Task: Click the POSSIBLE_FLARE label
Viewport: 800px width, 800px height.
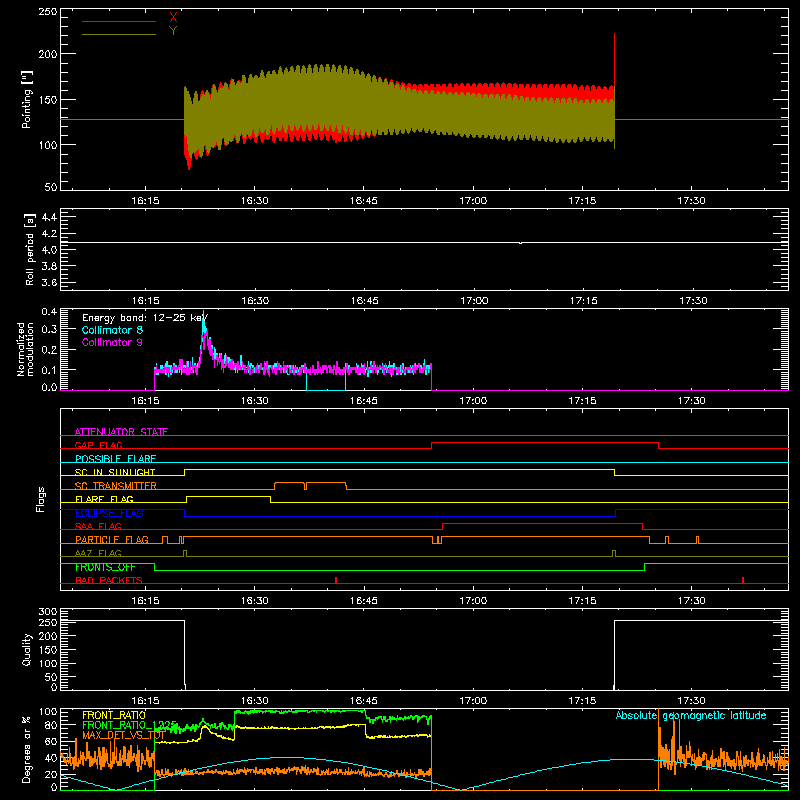Action: coord(115,459)
